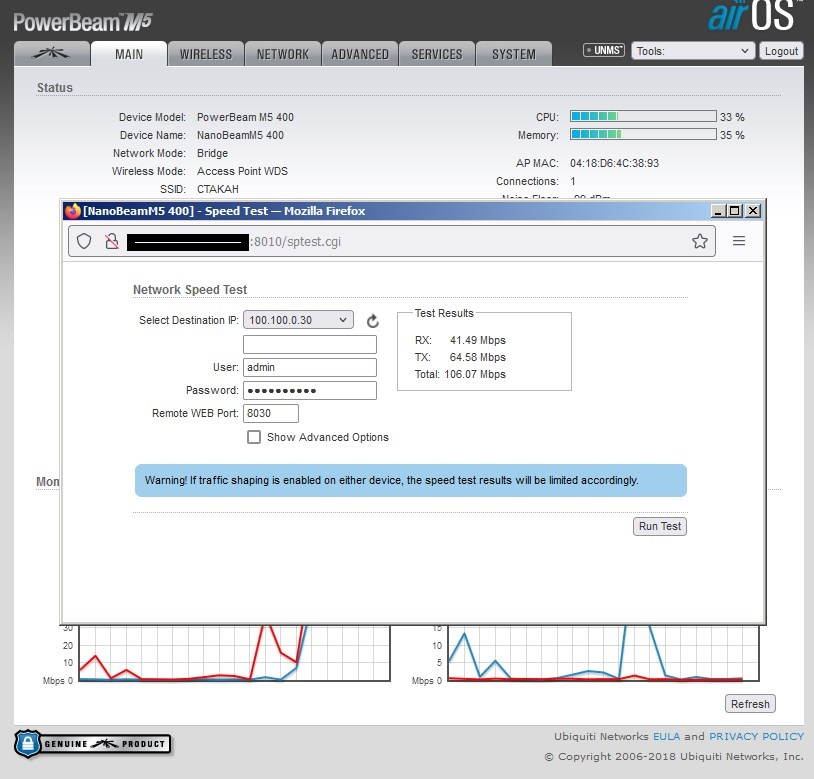Click the UNMS status button
Viewport: 814px width, 779px height.
pyautogui.click(x=604, y=50)
